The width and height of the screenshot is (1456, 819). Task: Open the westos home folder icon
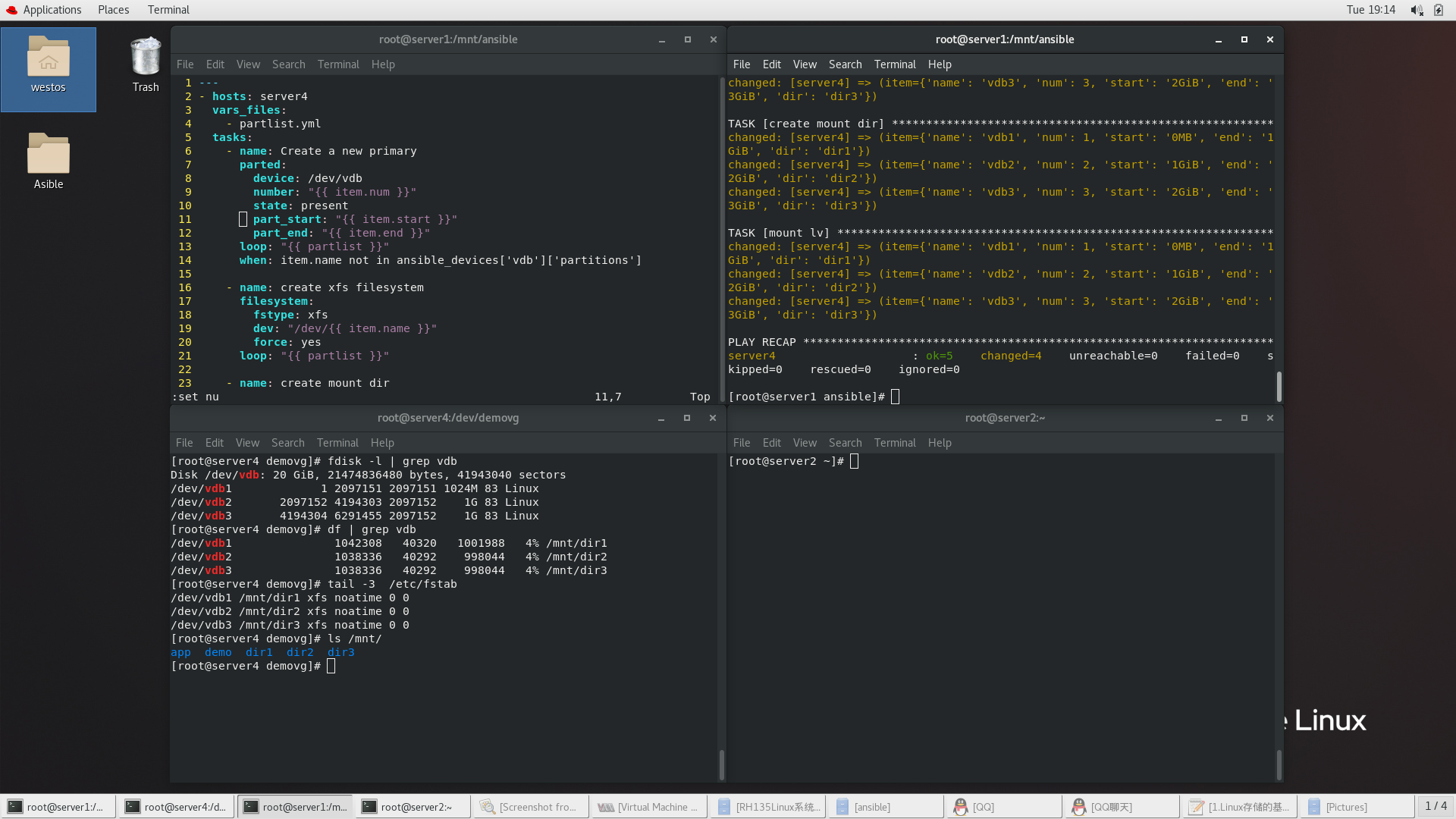tap(48, 59)
